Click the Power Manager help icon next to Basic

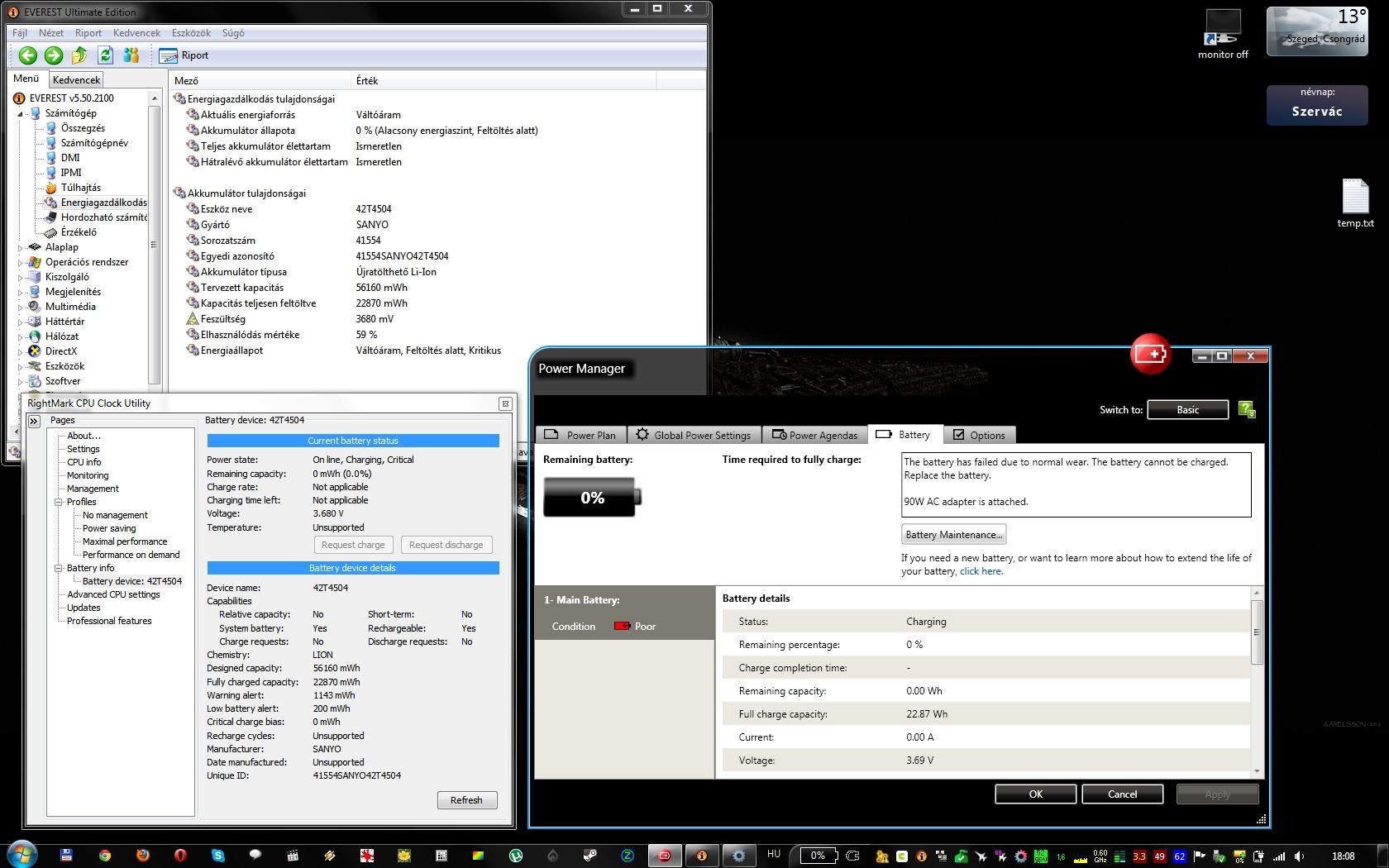tap(1247, 409)
